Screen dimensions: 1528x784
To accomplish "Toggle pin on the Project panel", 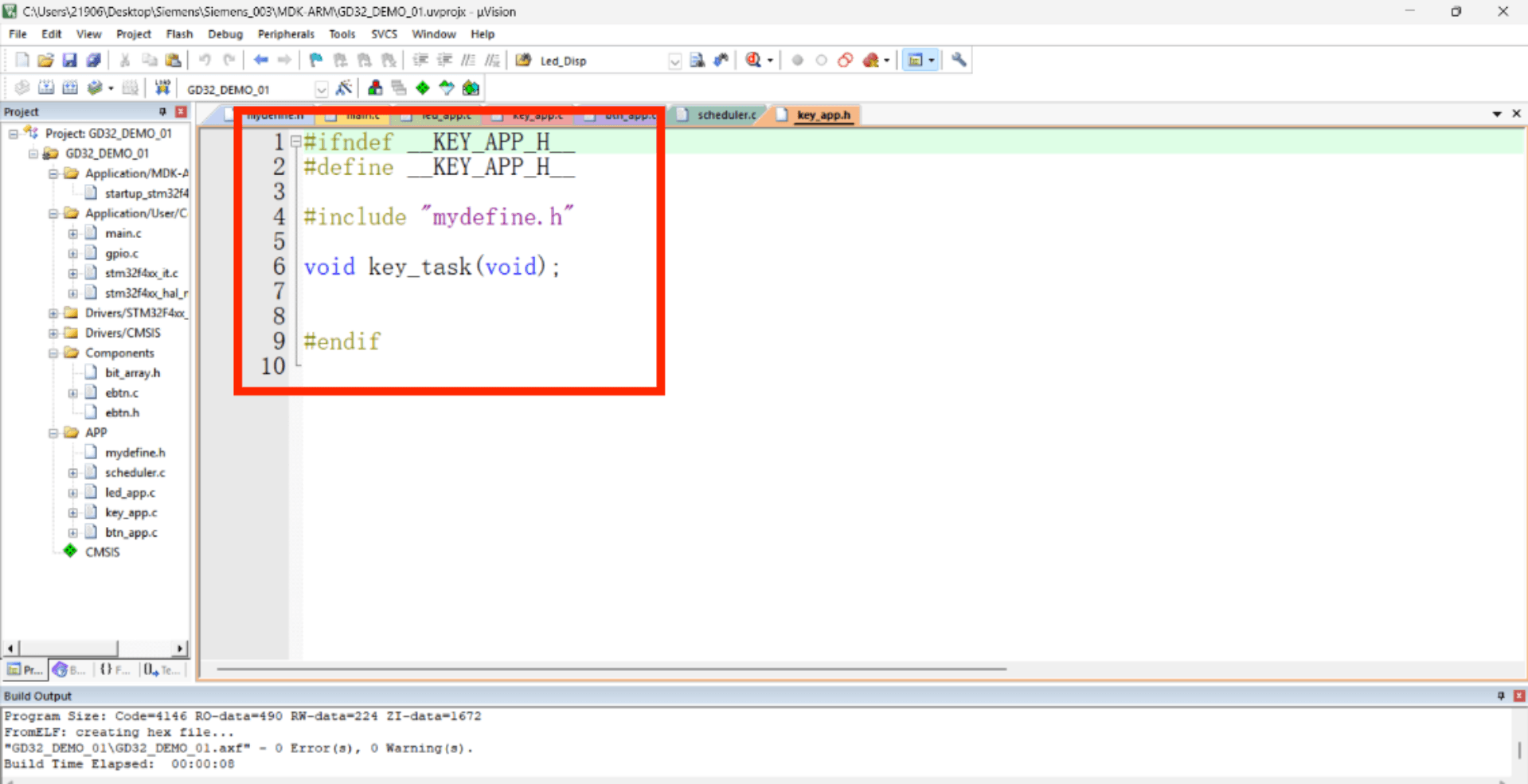I will 163,111.
